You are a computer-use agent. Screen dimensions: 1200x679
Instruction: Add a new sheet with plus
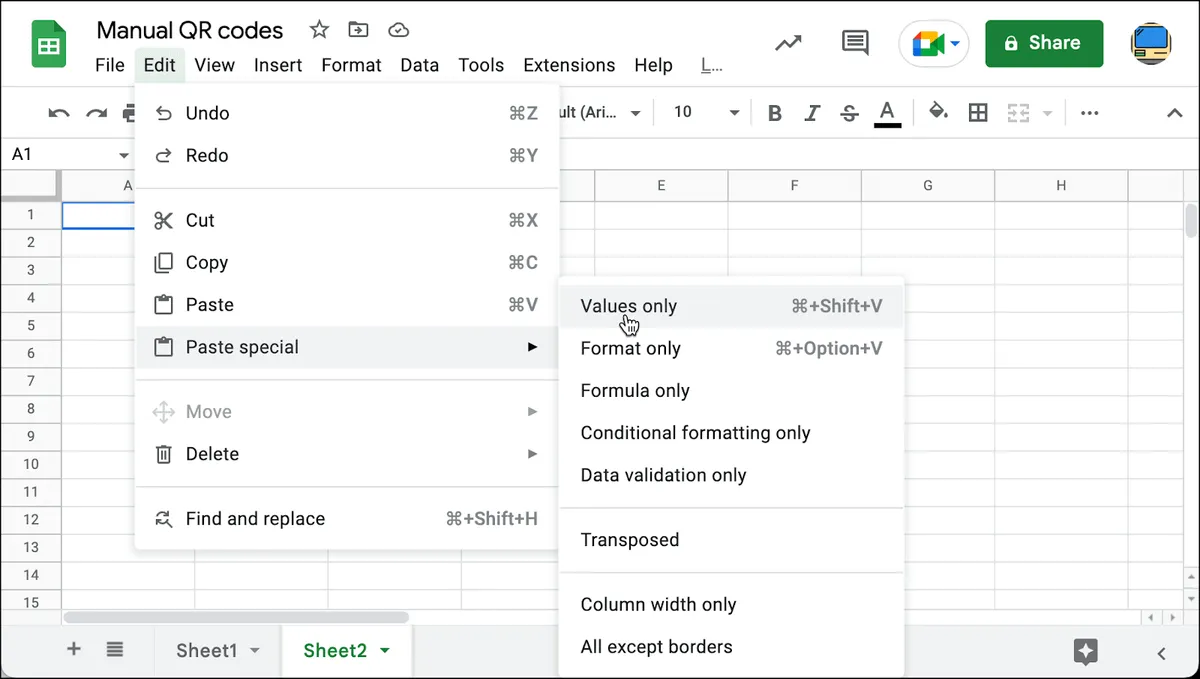pos(73,649)
